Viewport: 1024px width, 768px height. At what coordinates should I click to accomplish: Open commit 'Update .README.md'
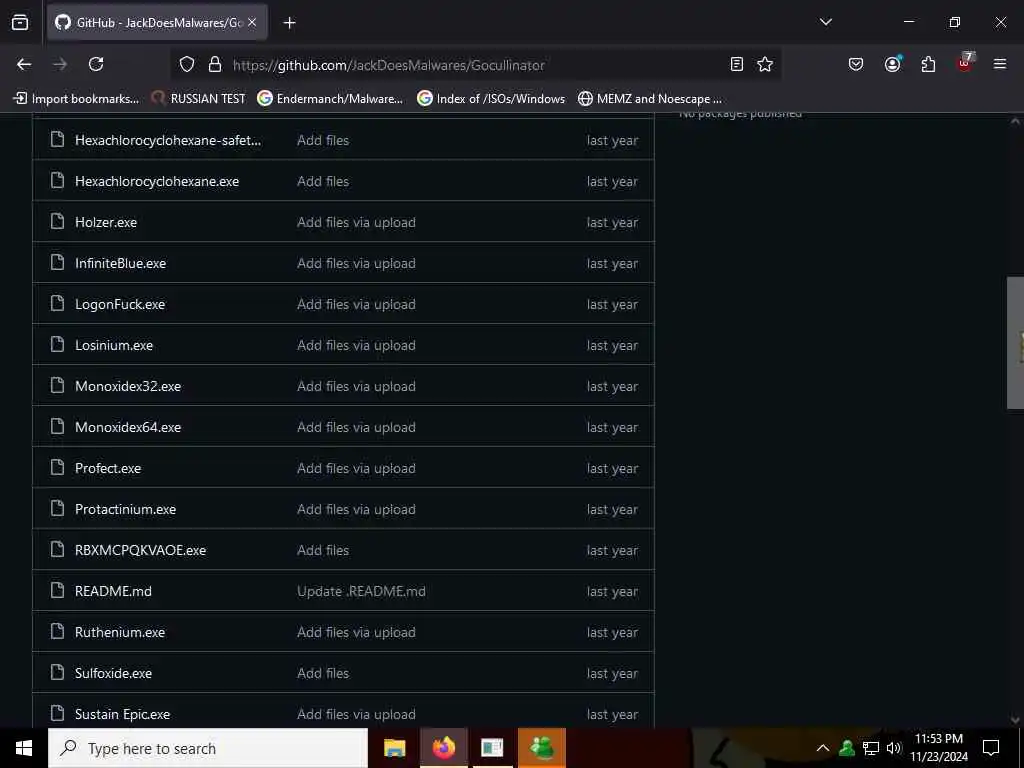click(x=361, y=592)
